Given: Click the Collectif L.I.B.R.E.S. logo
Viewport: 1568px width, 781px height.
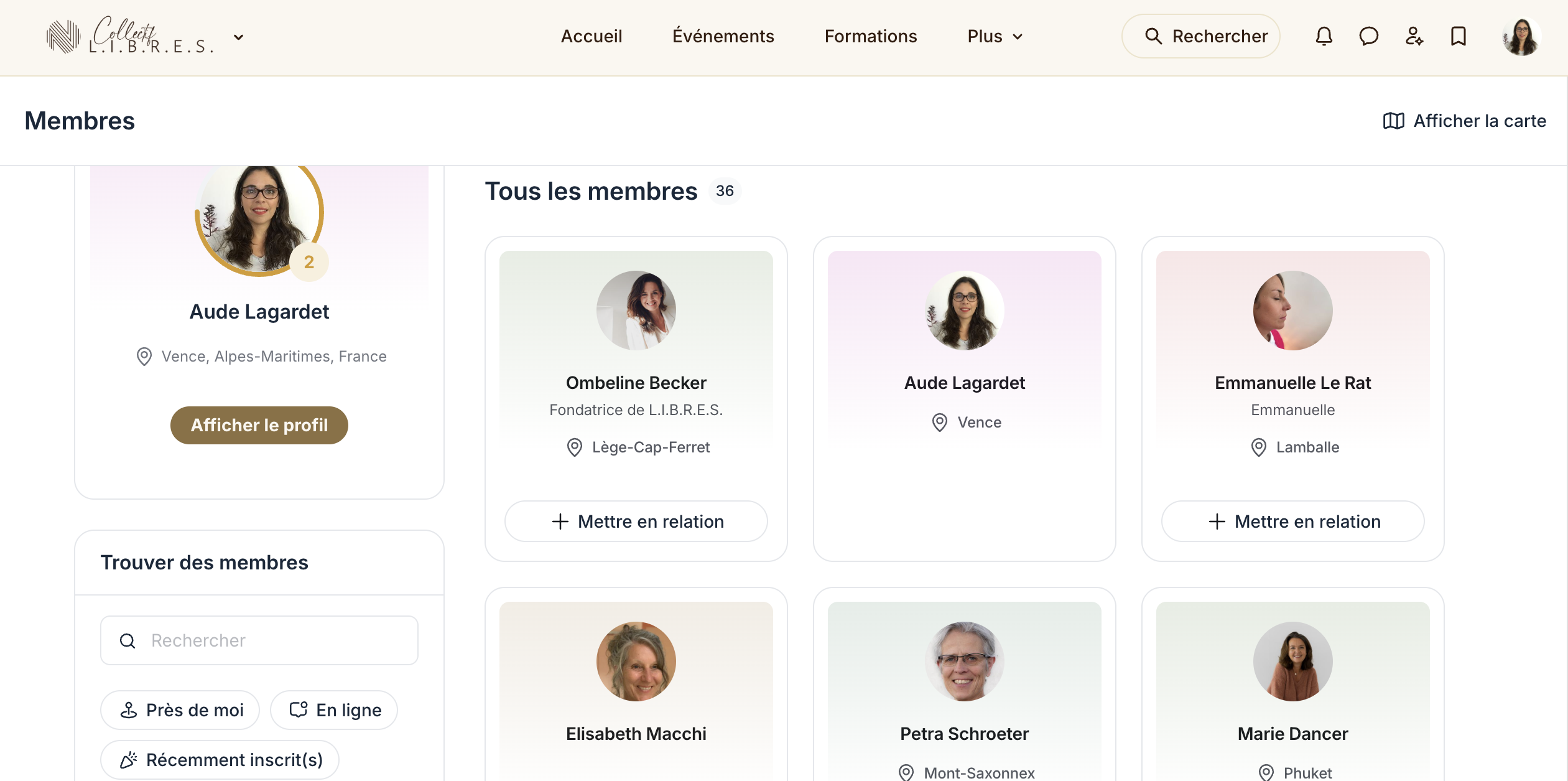Looking at the screenshot, I should (x=131, y=36).
